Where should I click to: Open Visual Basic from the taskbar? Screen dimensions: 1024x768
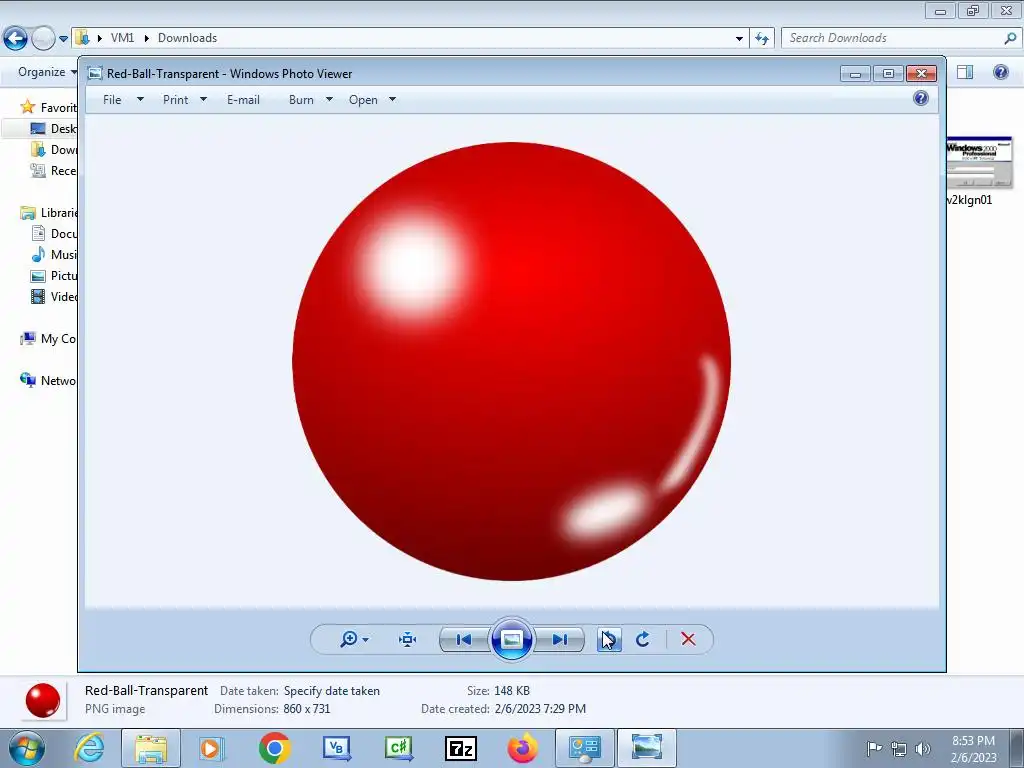336,748
